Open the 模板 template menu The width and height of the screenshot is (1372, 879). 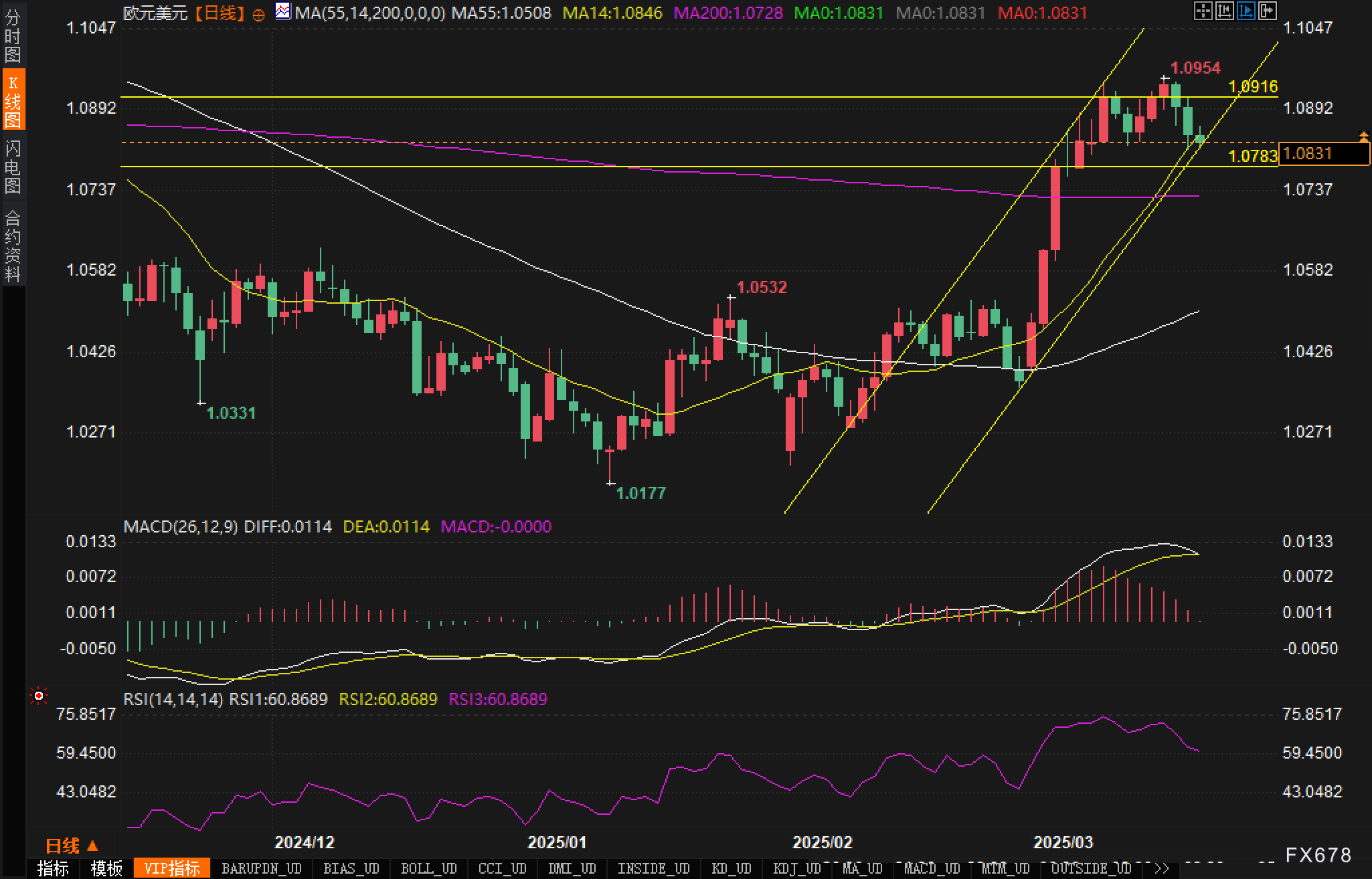tap(106, 868)
